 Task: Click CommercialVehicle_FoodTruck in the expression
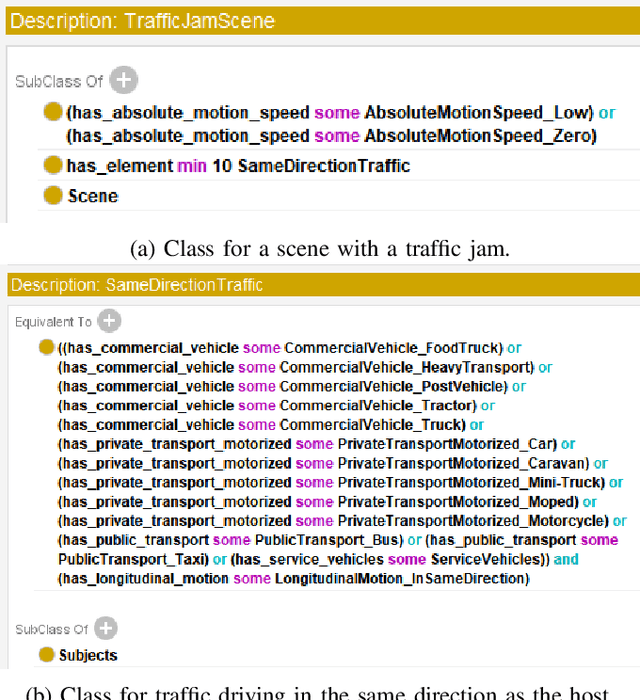392,348
